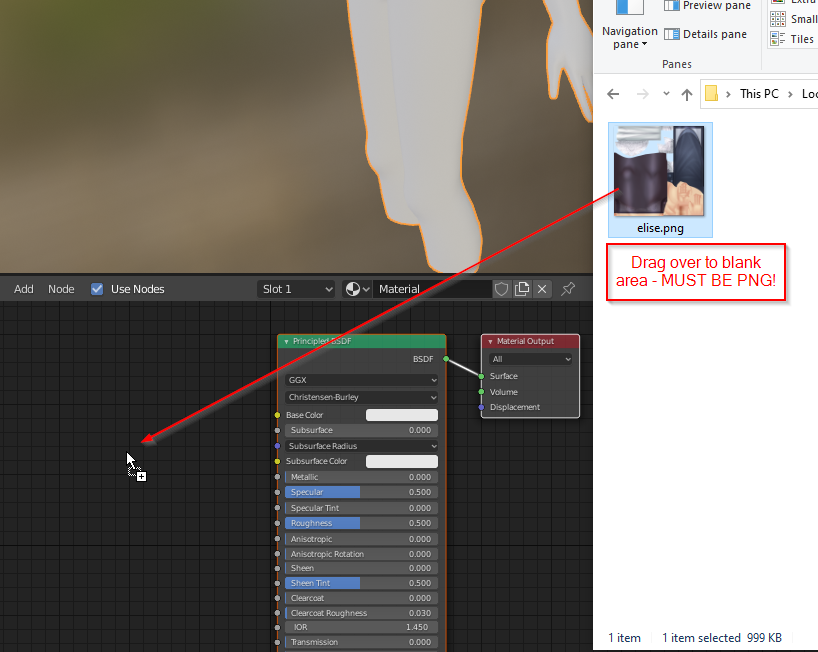Click the Up one level arrow
Image resolution: width=818 pixels, height=652 pixels.
coord(687,94)
